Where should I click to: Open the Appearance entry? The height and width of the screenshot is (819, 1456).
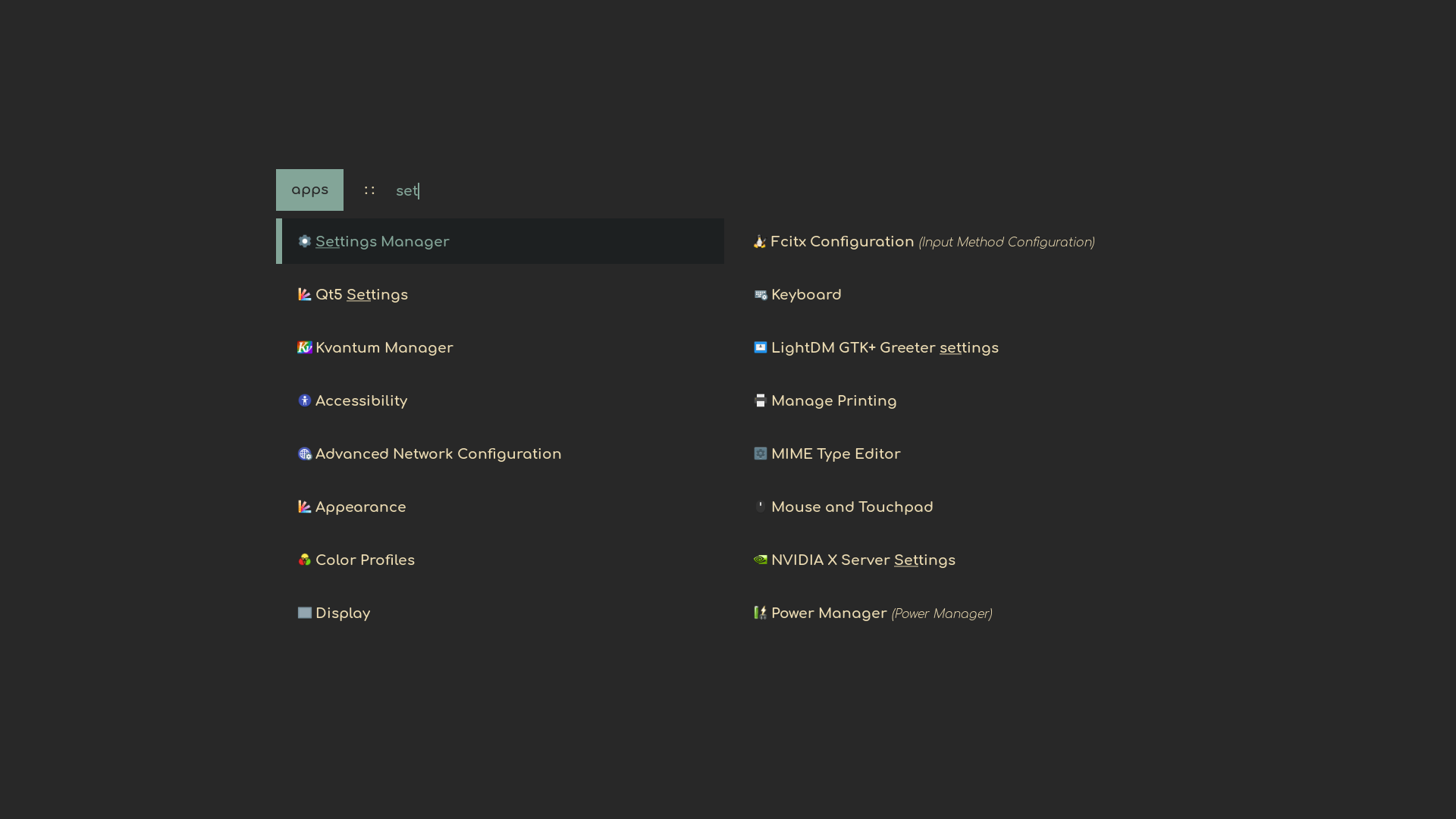point(360,507)
